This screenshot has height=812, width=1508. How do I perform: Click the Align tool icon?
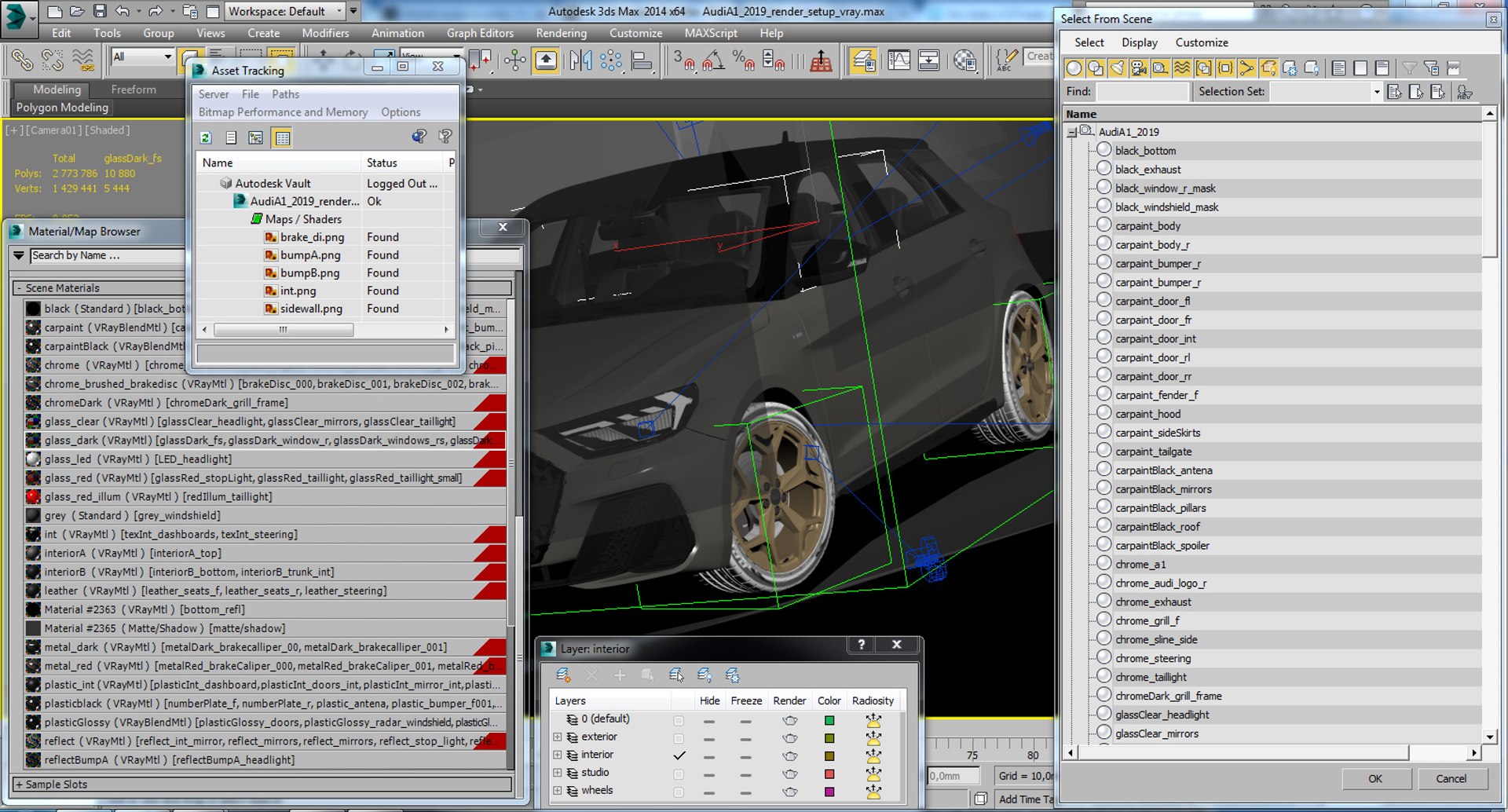[642, 60]
